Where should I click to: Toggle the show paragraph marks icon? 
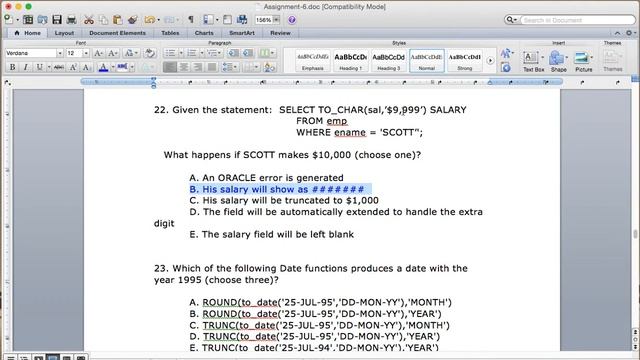[x=191, y=20]
